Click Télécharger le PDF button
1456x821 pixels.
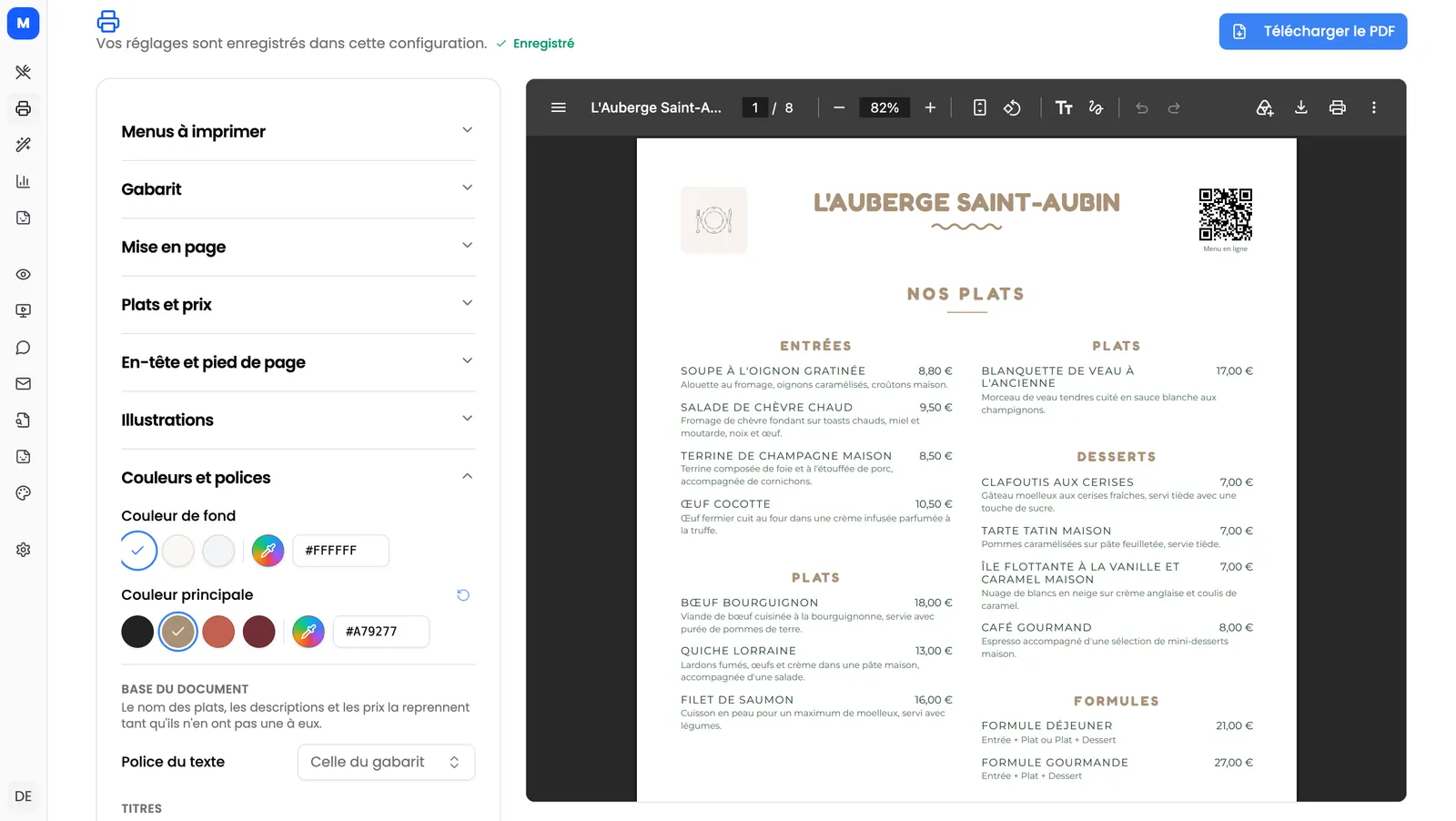pyautogui.click(x=1313, y=31)
